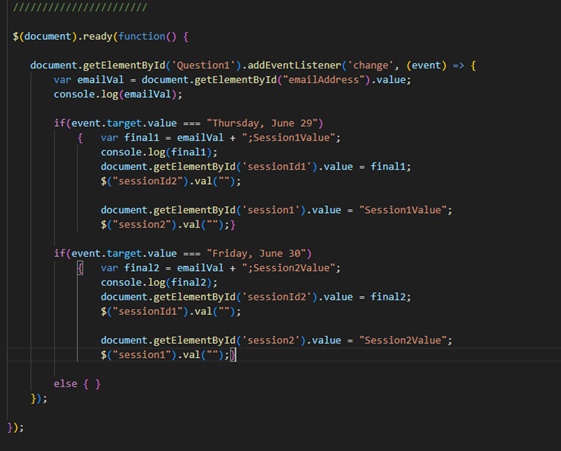Viewport: 561px width, 451px height.
Task: Click the "emailAddress" string literal
Action: pyautogui.click(x=324, y=80)
